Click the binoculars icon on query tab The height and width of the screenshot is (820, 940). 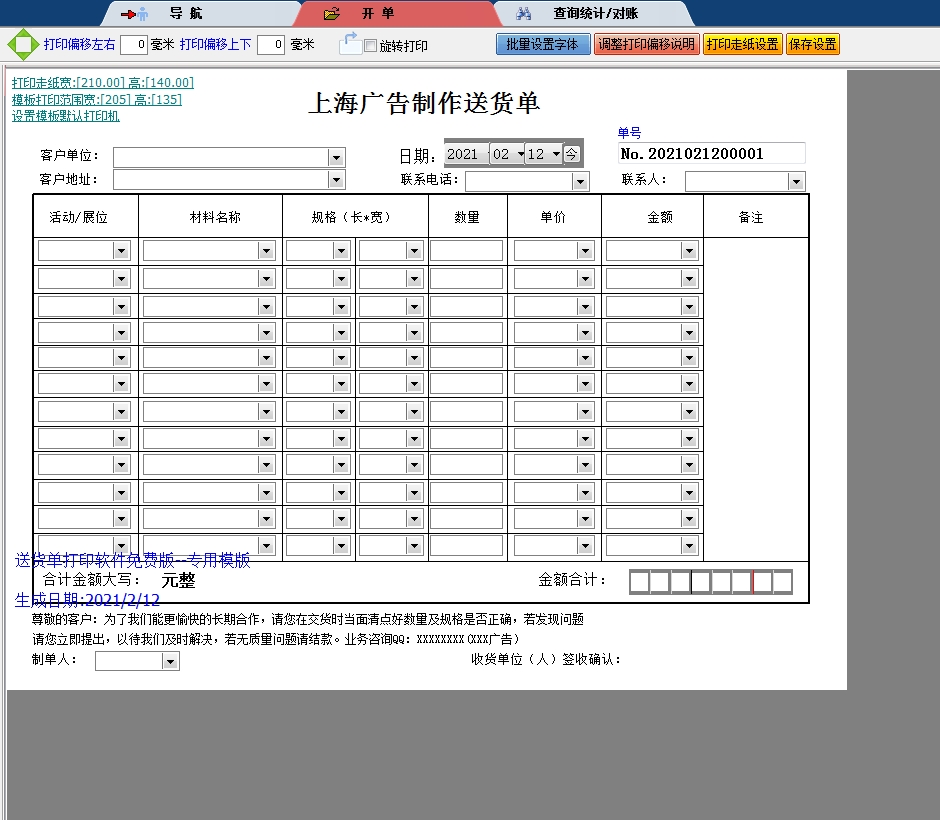tap(523, 14)
